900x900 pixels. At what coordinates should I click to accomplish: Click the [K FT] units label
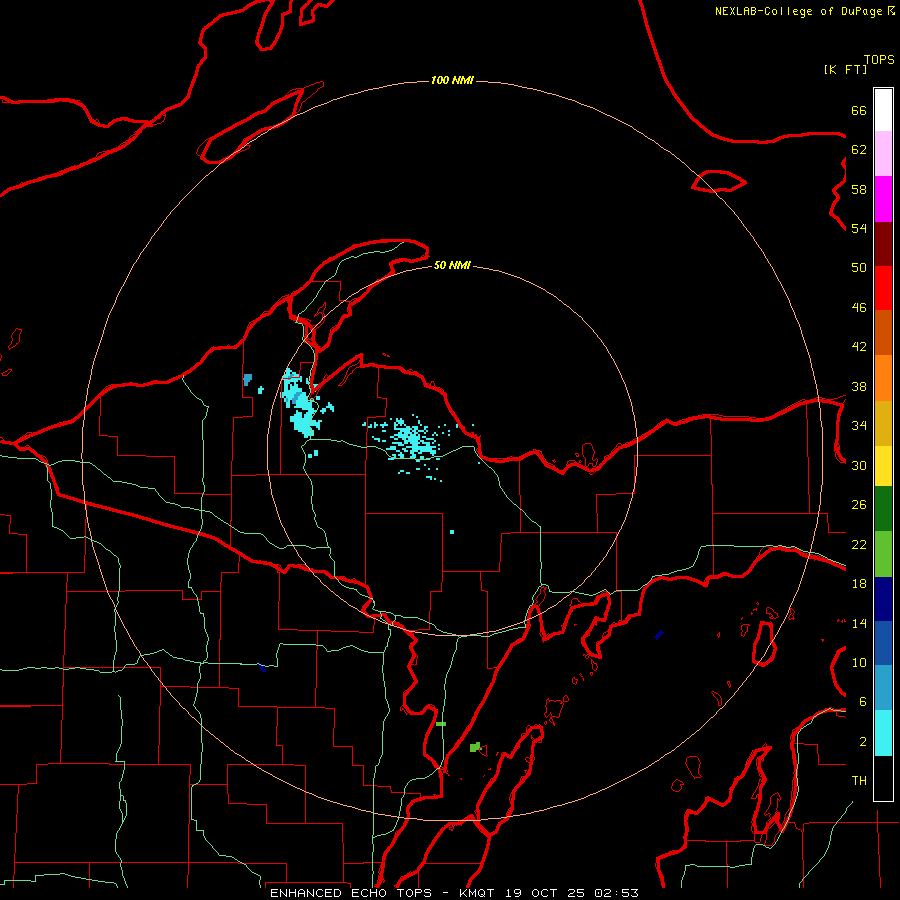pos(845,69)
